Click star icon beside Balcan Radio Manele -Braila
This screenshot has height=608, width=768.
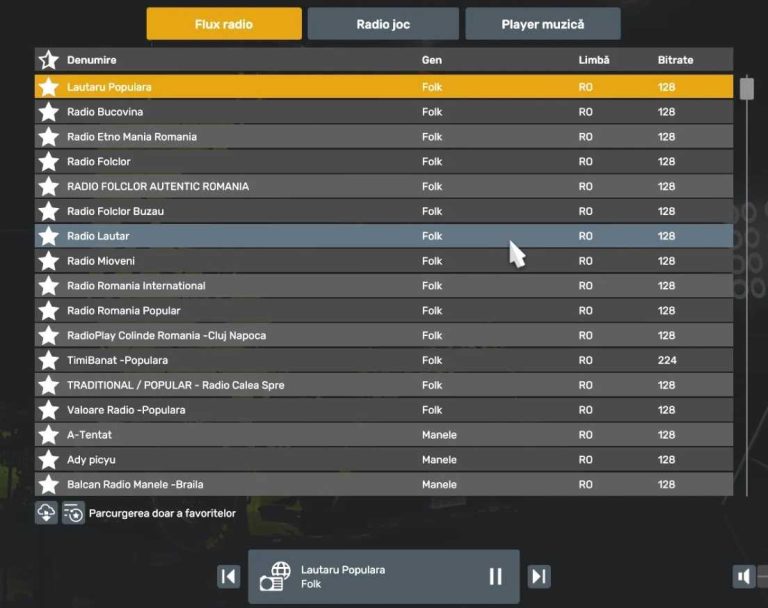pos(49,485)
